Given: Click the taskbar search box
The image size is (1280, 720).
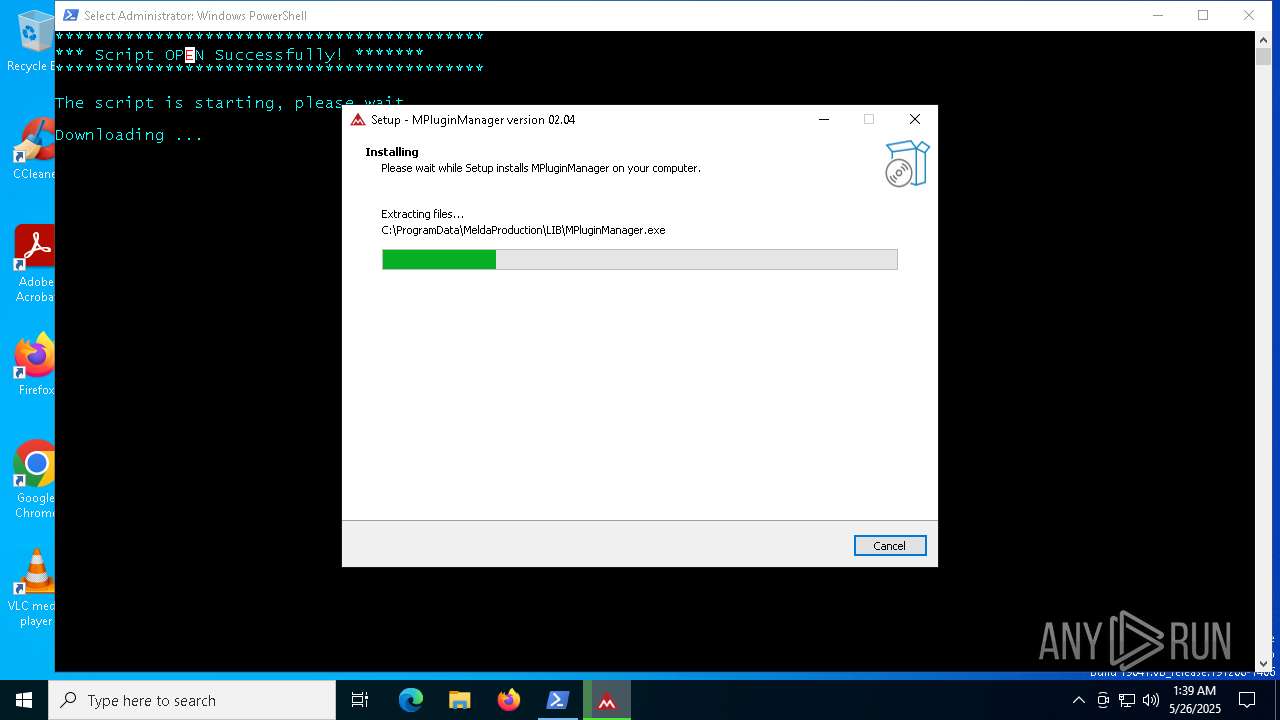Looking at the screenshot, I should (192, 700).
